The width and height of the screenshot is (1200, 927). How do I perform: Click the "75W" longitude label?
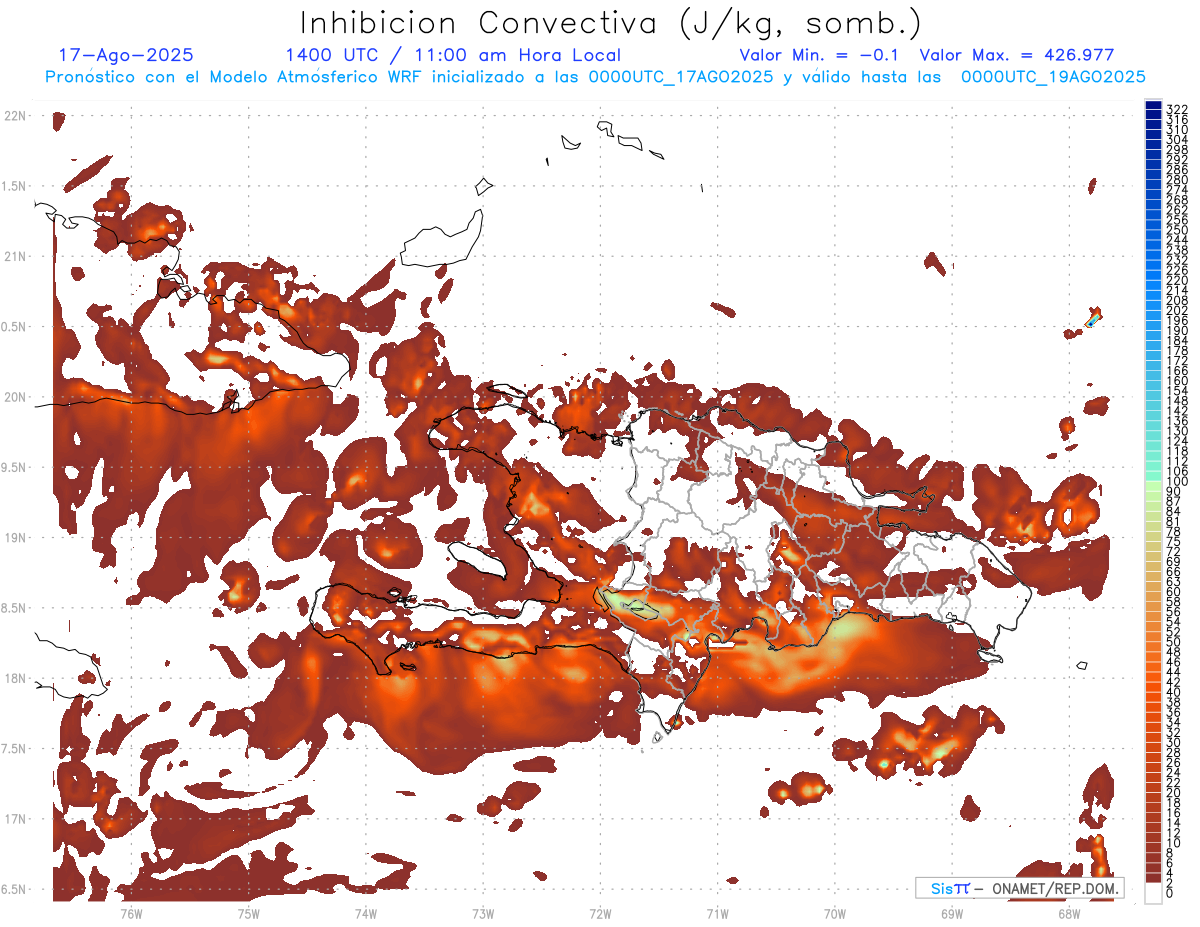coord(249,914)
